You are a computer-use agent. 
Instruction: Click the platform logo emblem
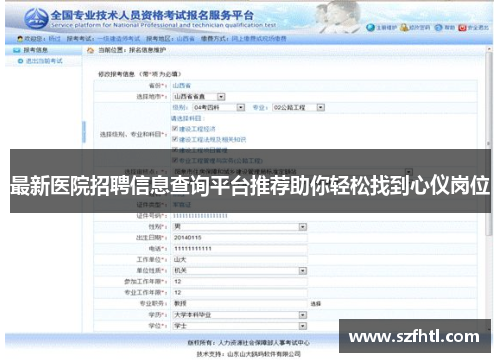coord(36,18)
